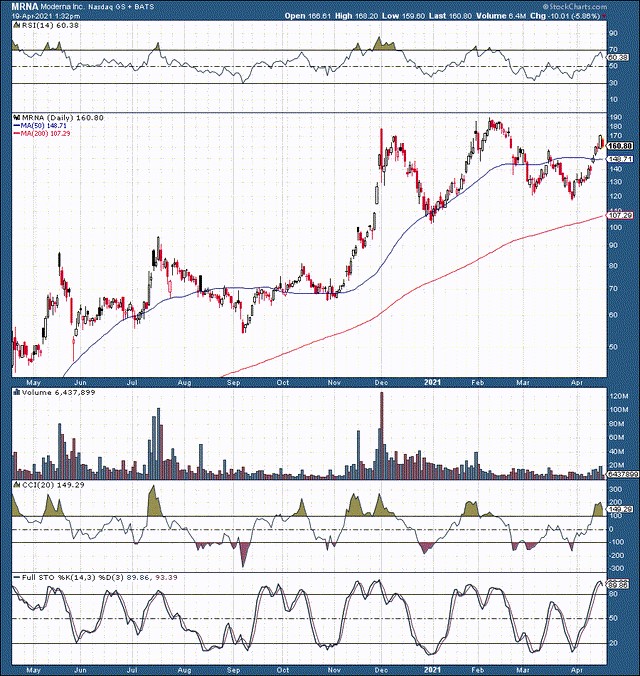Click the Apr month label on the bottom date axis

click(x=577, y=670)
